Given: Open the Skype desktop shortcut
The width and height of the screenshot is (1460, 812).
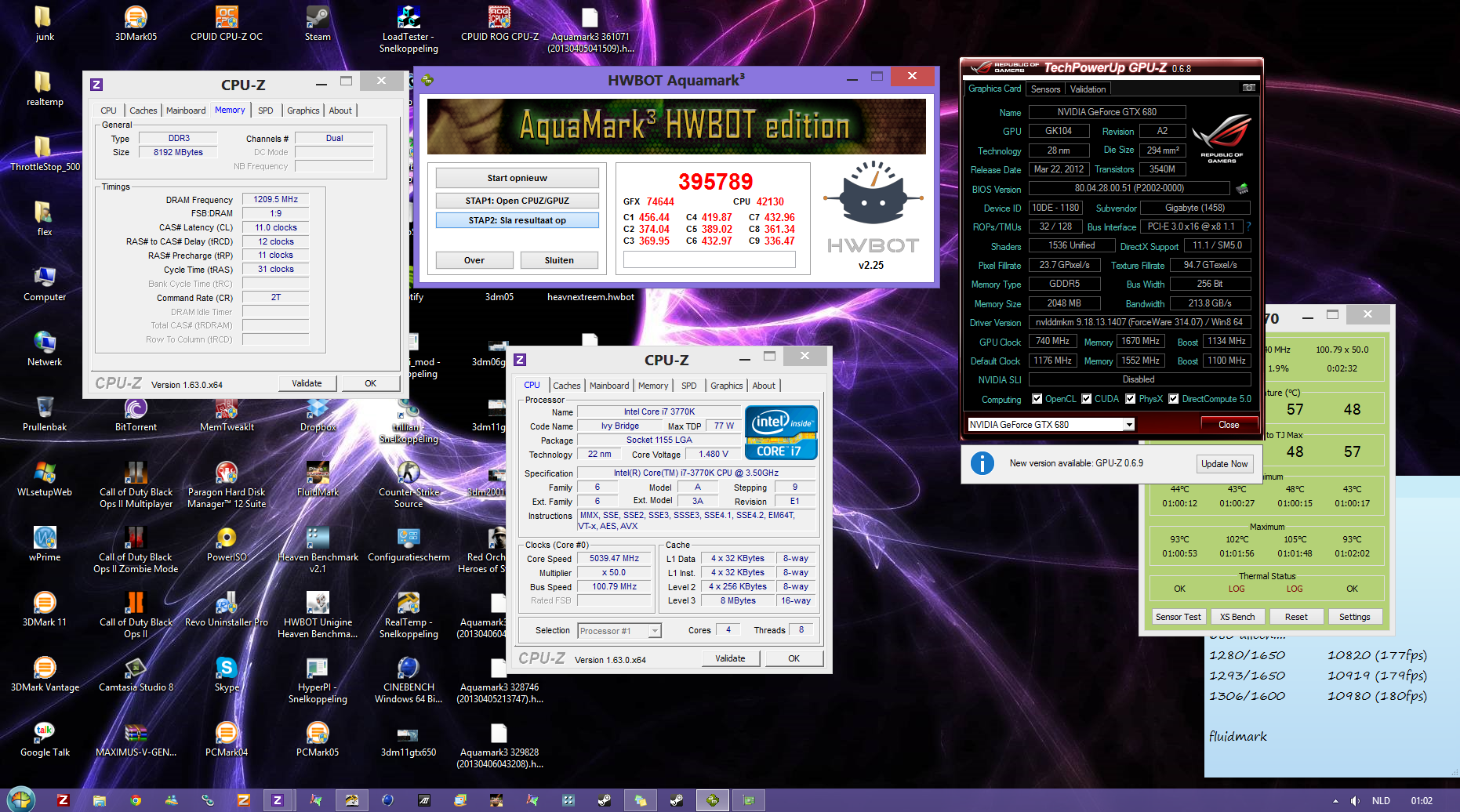Looking at the screenshot, I should tap(227, 674).
